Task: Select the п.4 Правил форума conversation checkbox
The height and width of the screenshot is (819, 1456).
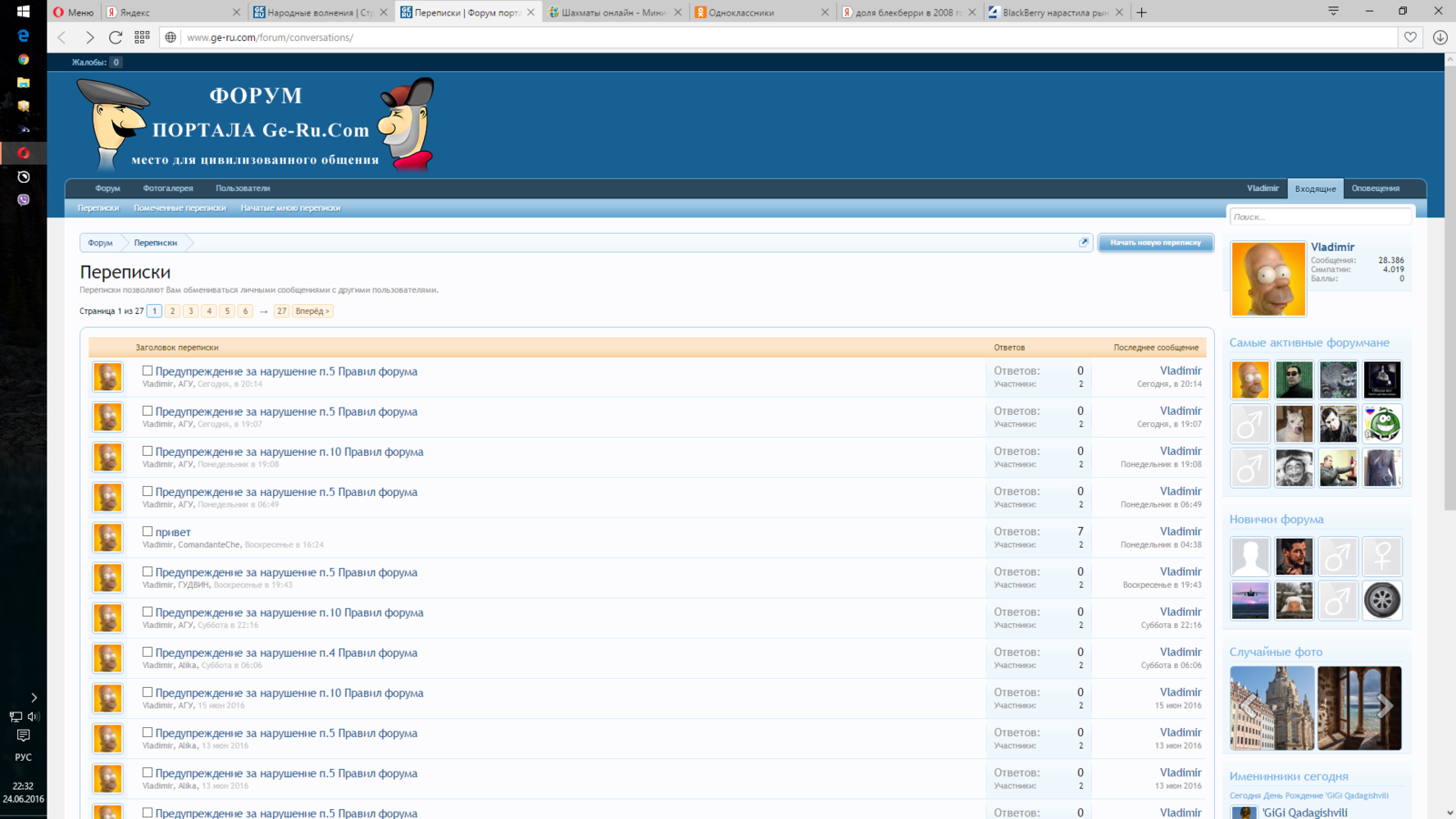Action: 147,652
